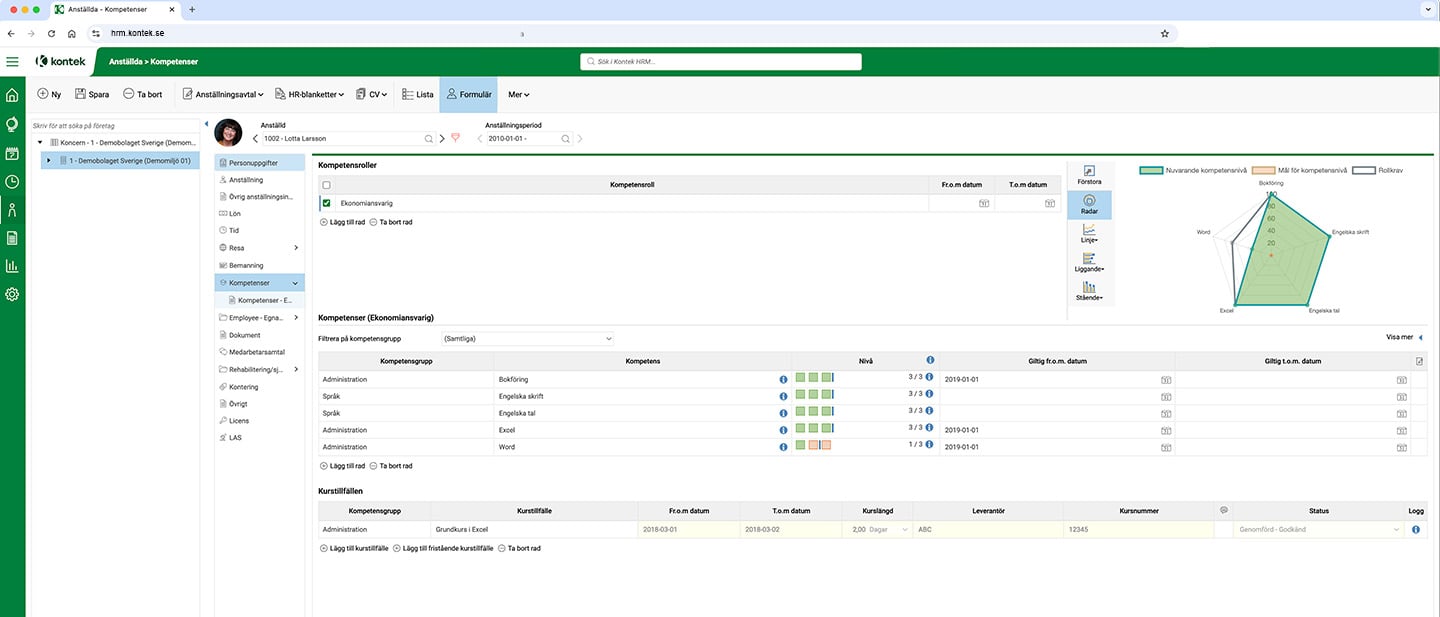Open the Logg info icon for Grundkurs
Image resolution: width=1440 pixels, height=617 pixels.
[1416, 529]
